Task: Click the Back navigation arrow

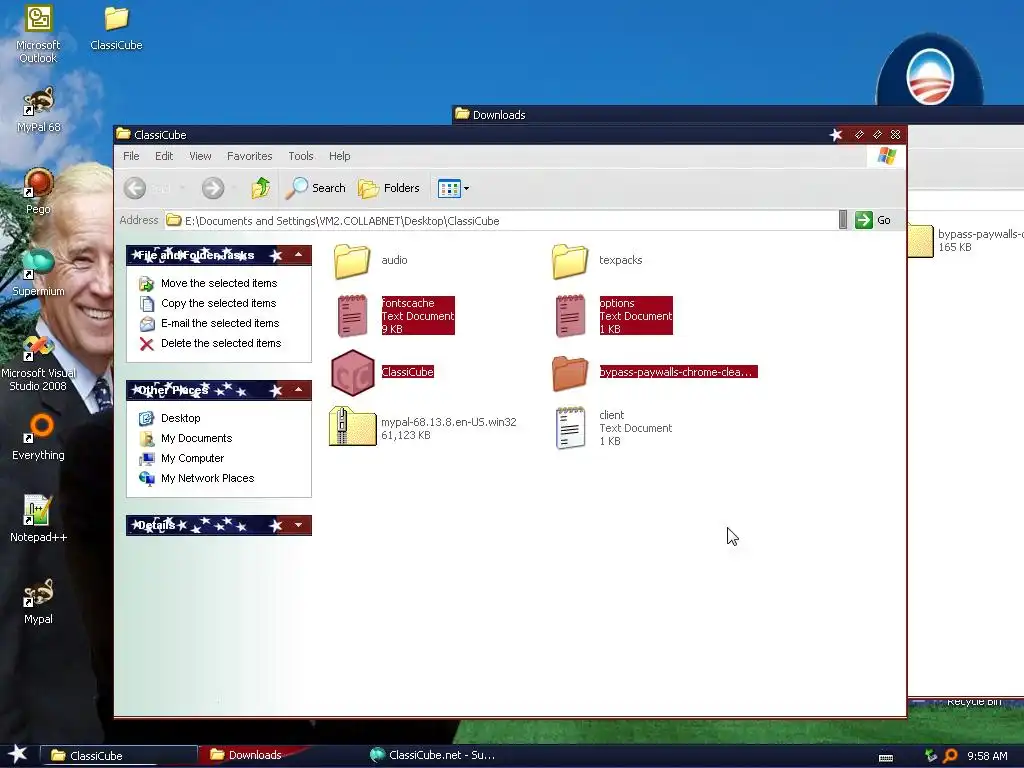Action: (x=135, y=188)
